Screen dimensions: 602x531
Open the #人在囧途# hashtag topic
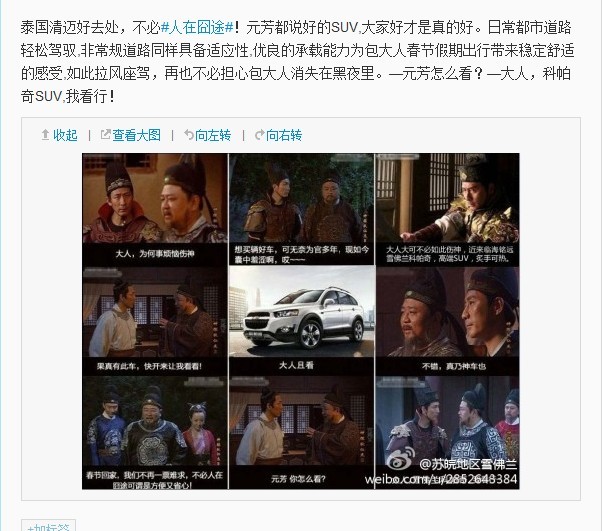click(x=197, y=28)
